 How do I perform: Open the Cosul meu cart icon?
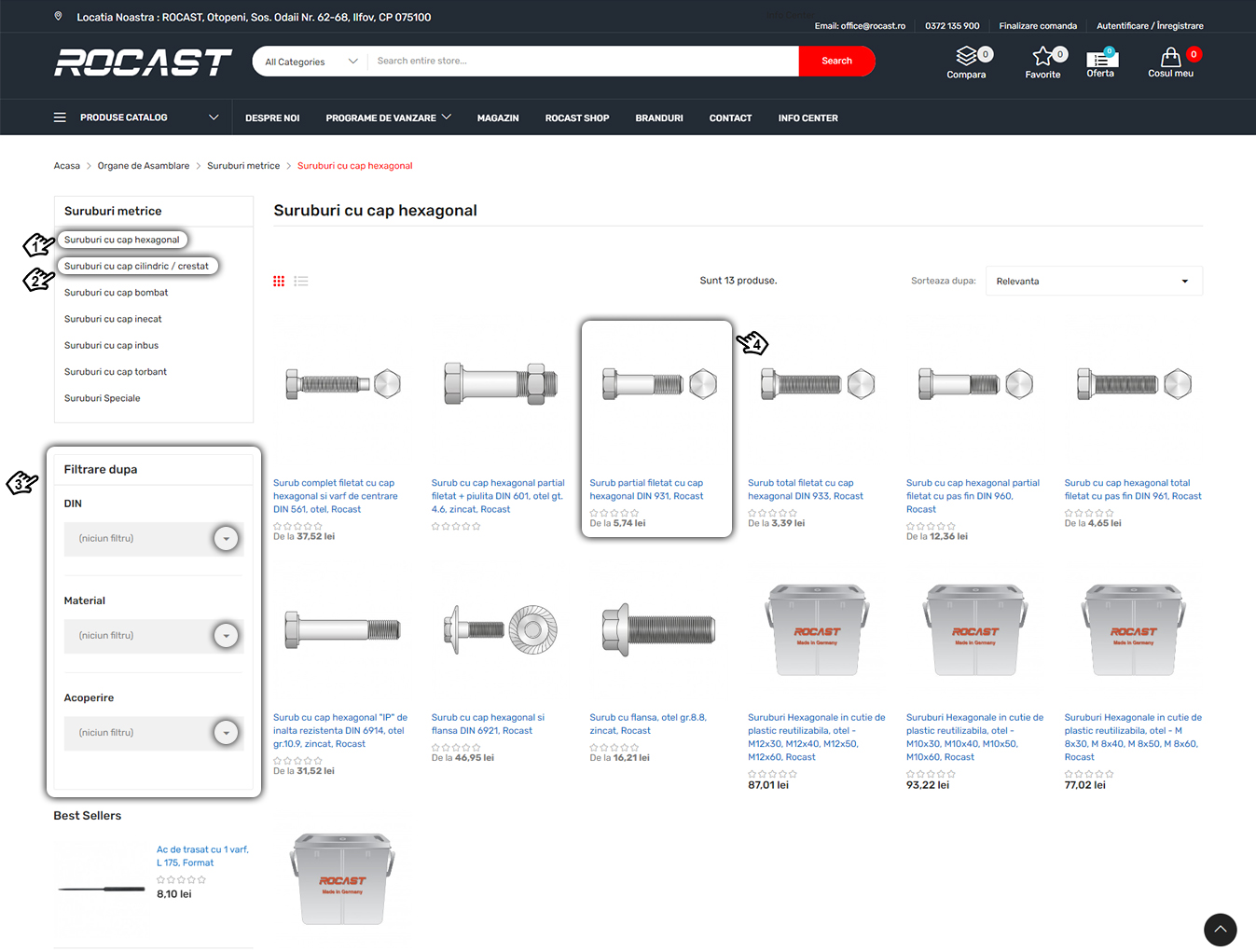(x=1170, y=57)
